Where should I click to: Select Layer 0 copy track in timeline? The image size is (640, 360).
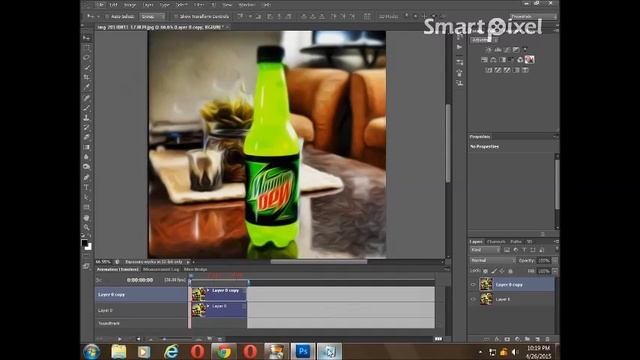point(141,294)
